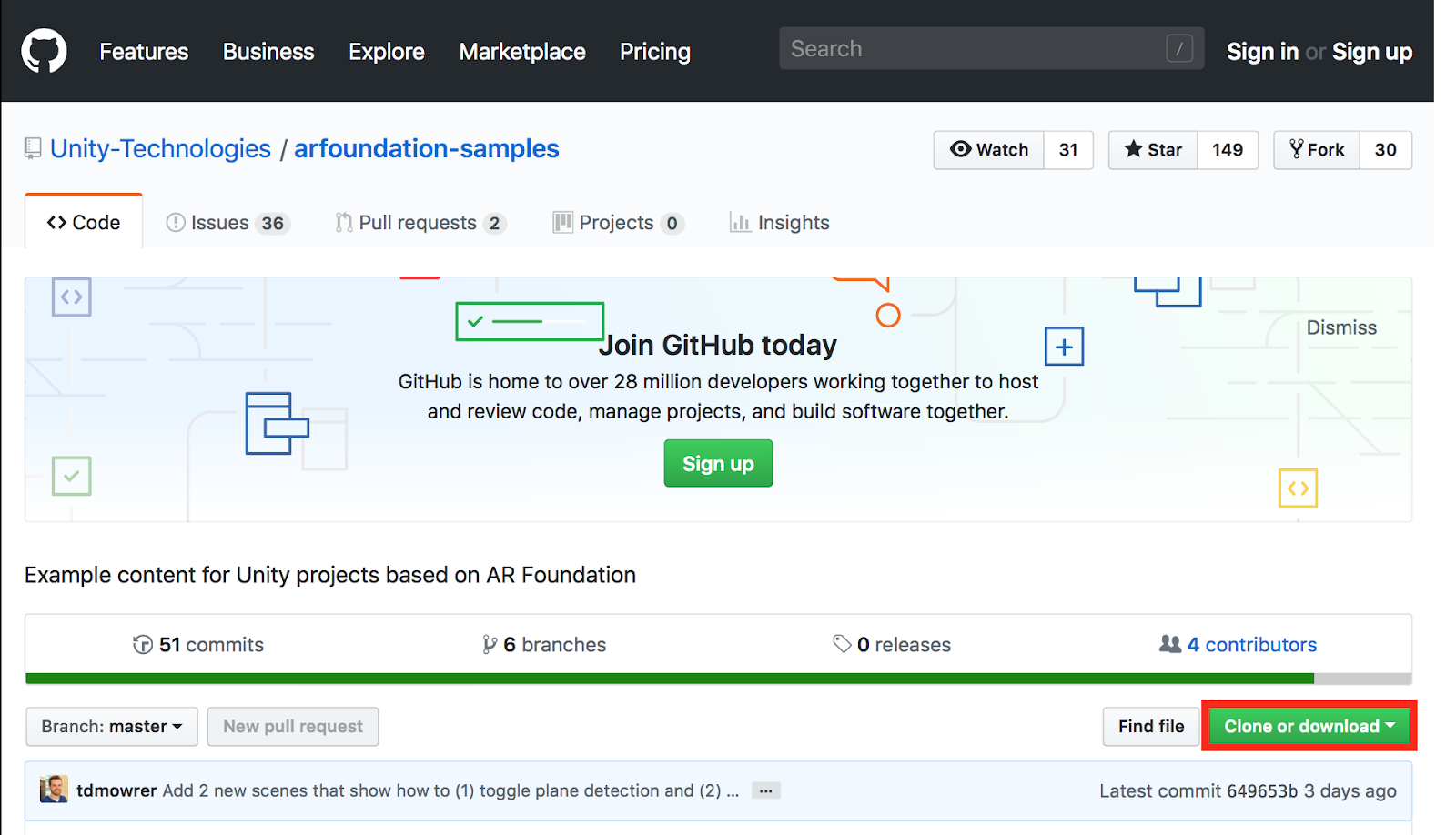Click the repository book icon
The width and height of the screenshot is (1456, 835).
(x=33, y=148)
